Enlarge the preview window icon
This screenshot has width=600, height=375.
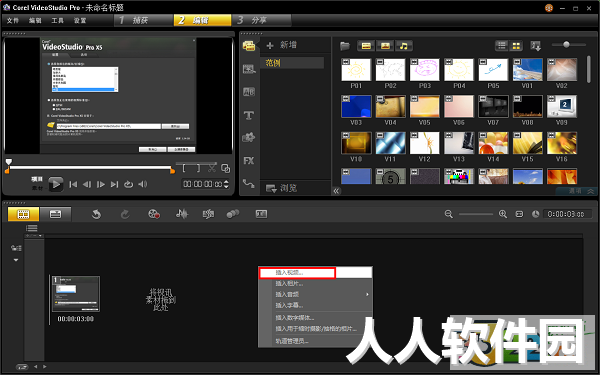(226, 168)
